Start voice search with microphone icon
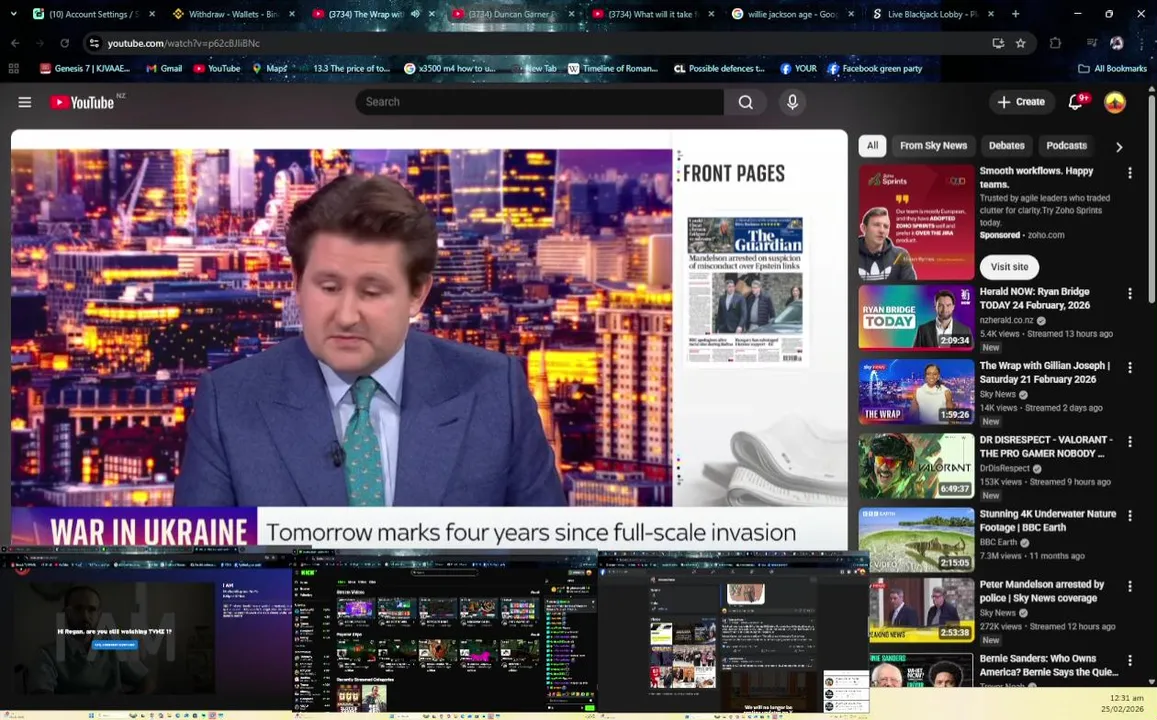Viewport: 1157px width, 720px height. click(x=792, y=102)
